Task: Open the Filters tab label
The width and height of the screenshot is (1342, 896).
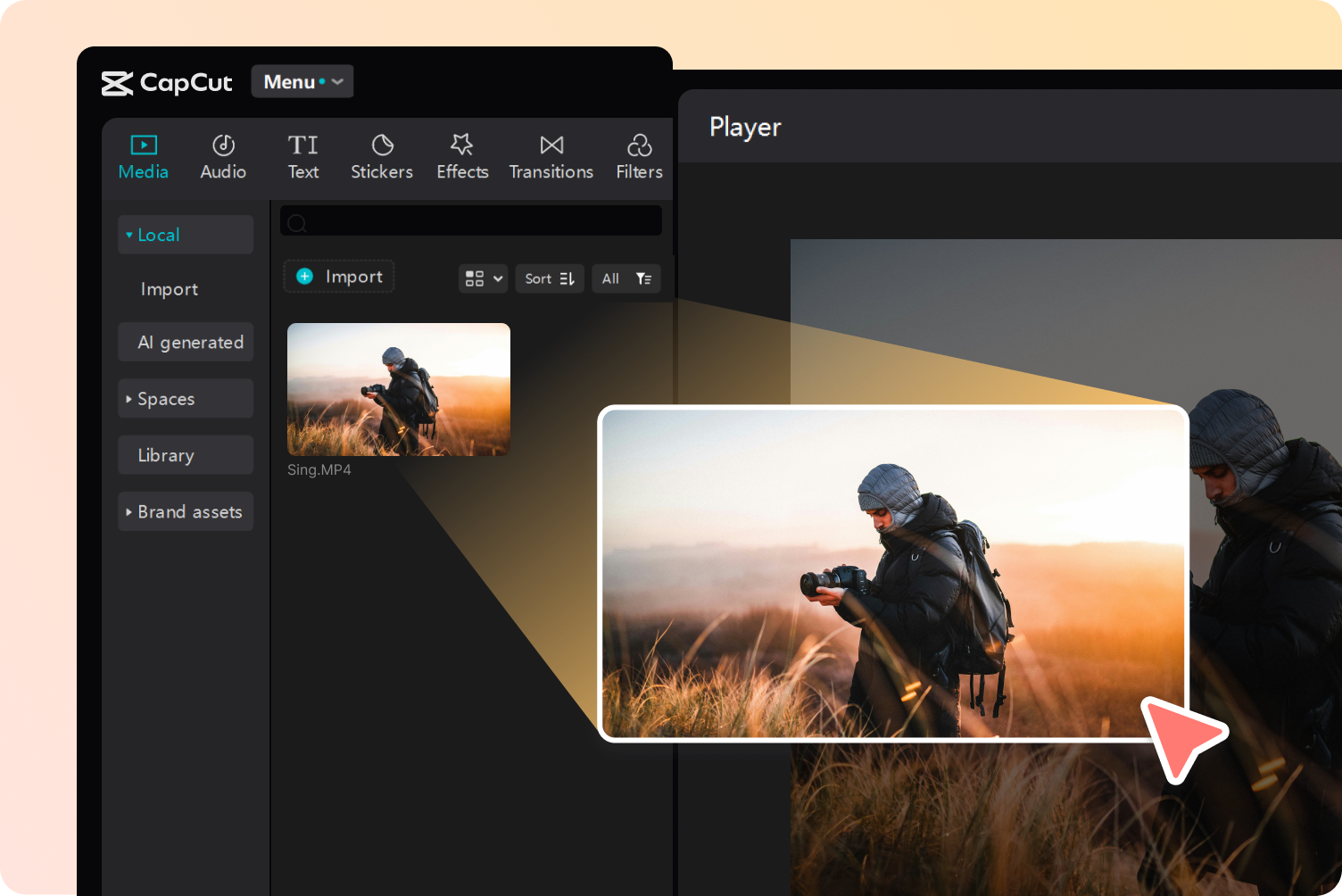Action: pyautogui.click(x=639, y=171)
